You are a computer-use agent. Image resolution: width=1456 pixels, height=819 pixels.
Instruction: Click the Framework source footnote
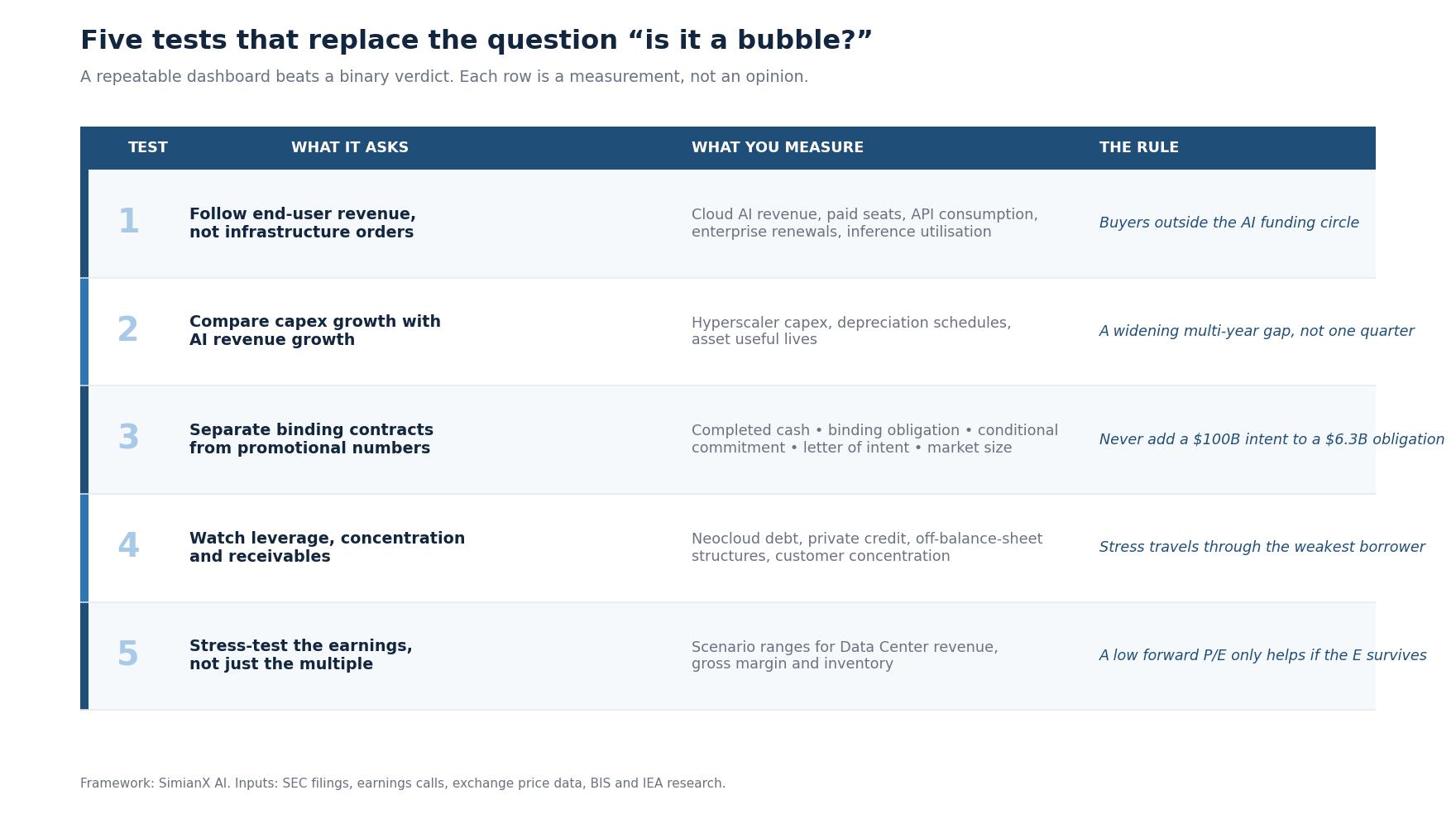point(403,783)
